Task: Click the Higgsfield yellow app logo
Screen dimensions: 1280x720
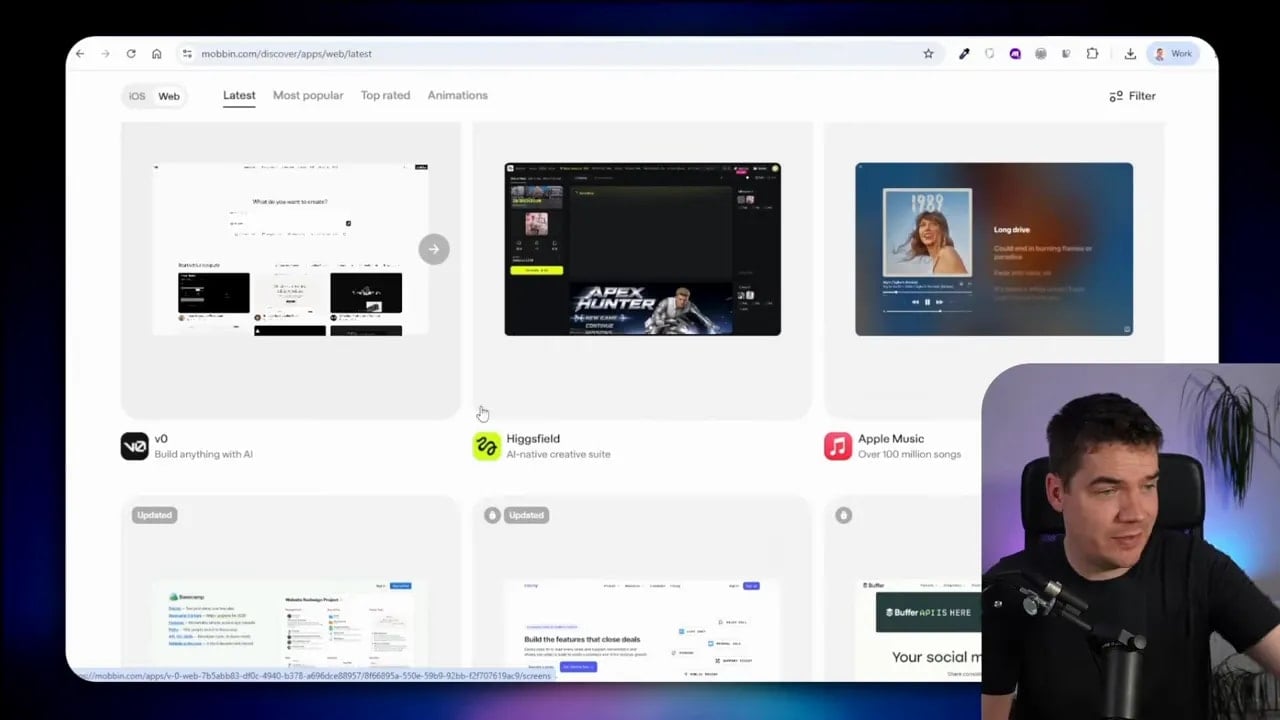Action: [487, 446]
